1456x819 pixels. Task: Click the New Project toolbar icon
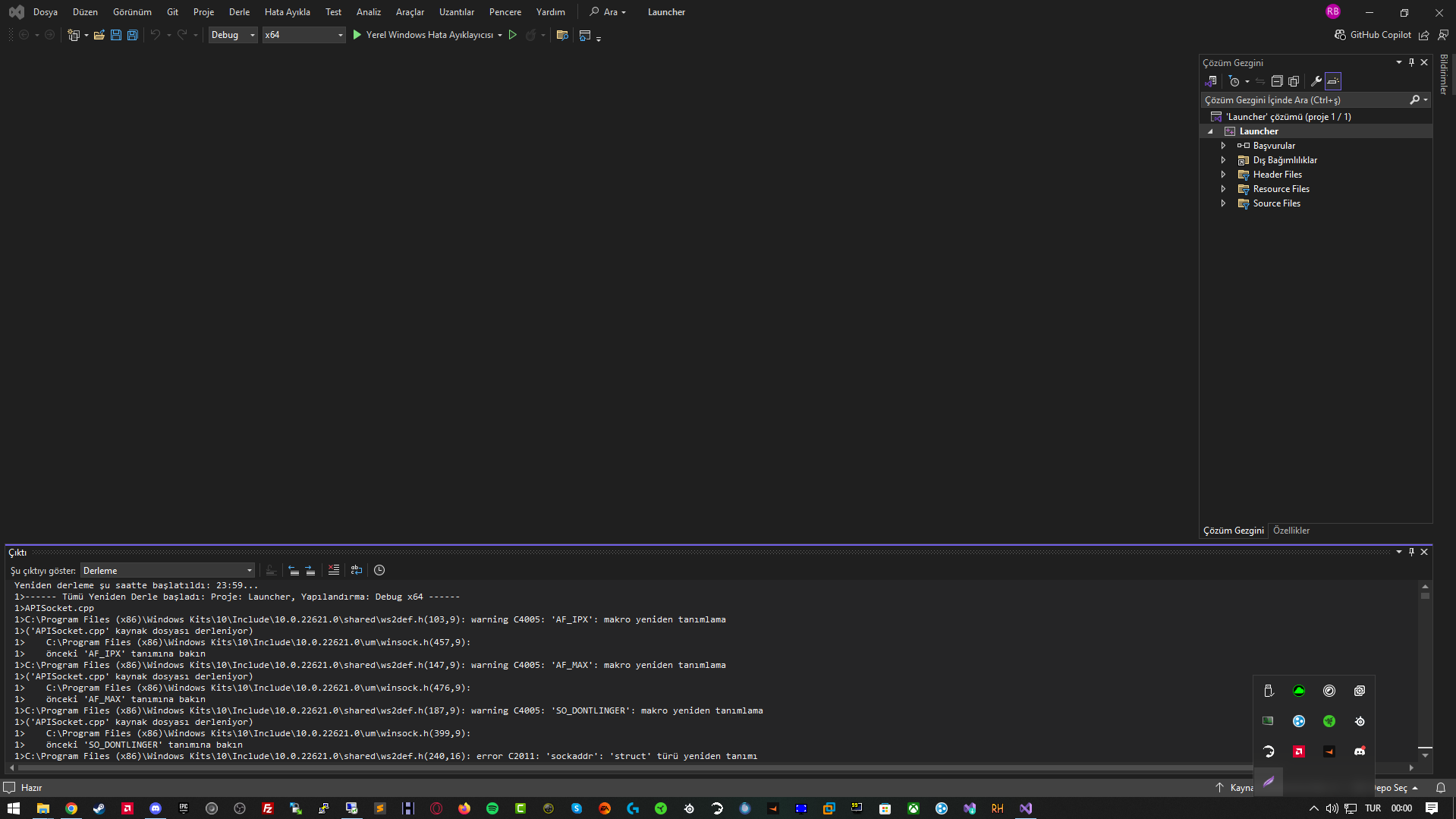[74, 35]
